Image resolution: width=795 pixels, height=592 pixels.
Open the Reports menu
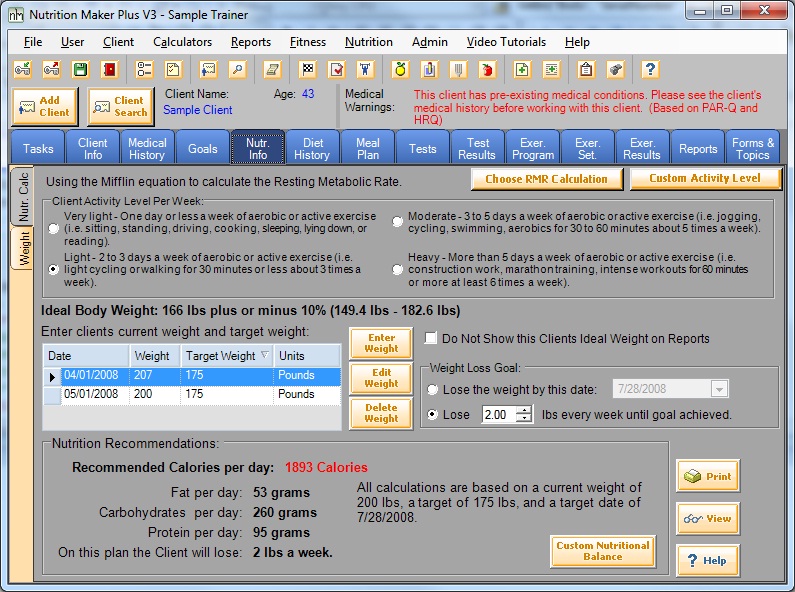(251, 42)
